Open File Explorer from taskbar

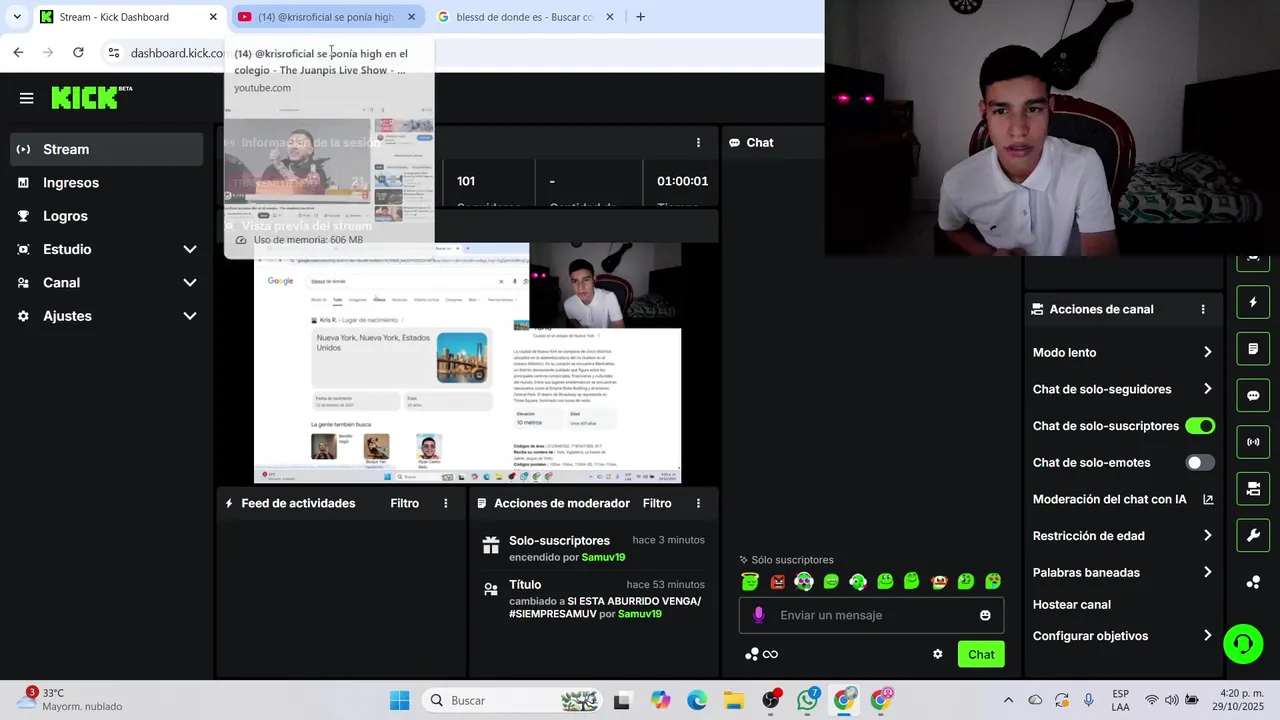click(x=734, y=700)
